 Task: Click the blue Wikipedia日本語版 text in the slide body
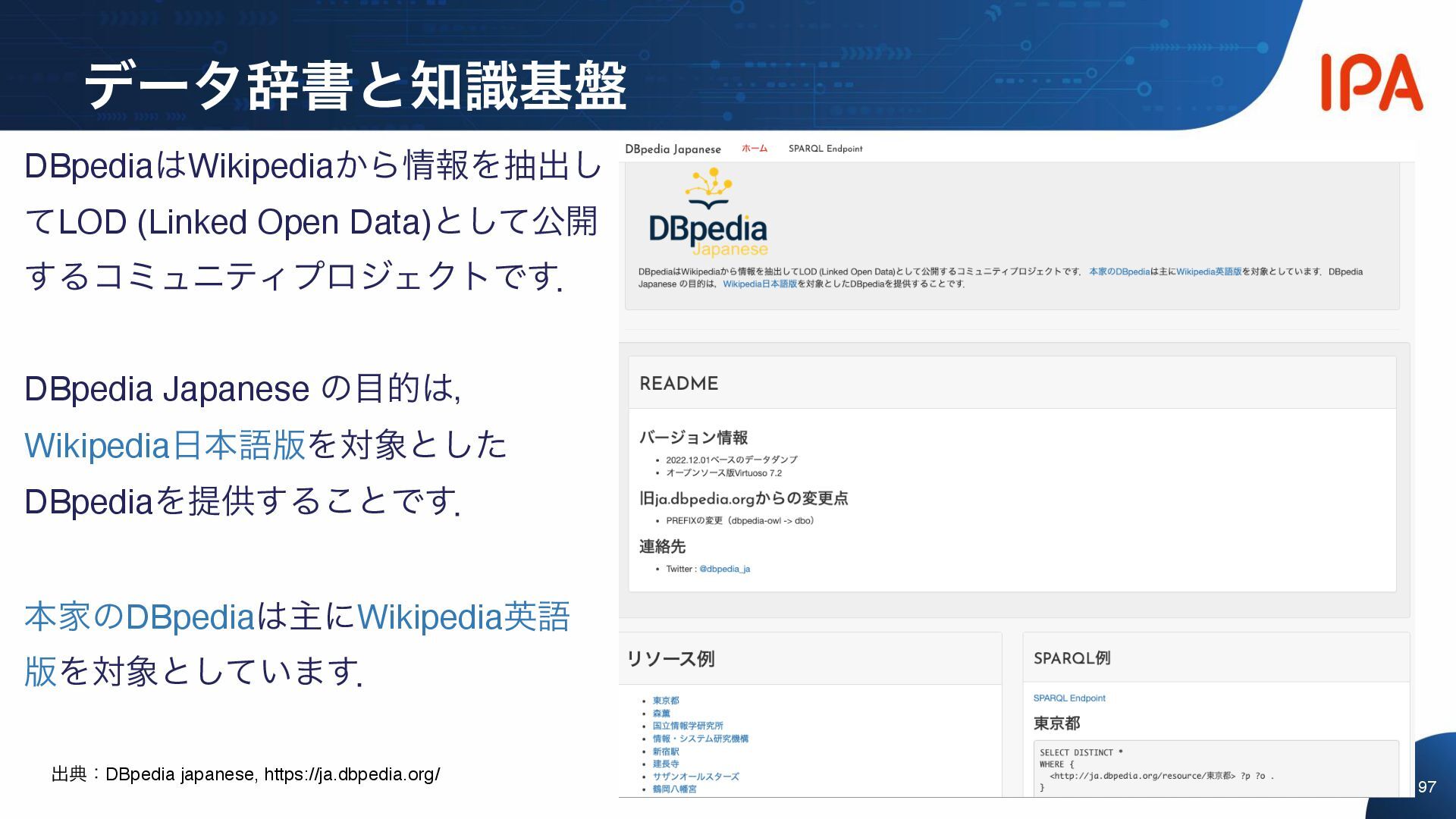tap(165, 445)
